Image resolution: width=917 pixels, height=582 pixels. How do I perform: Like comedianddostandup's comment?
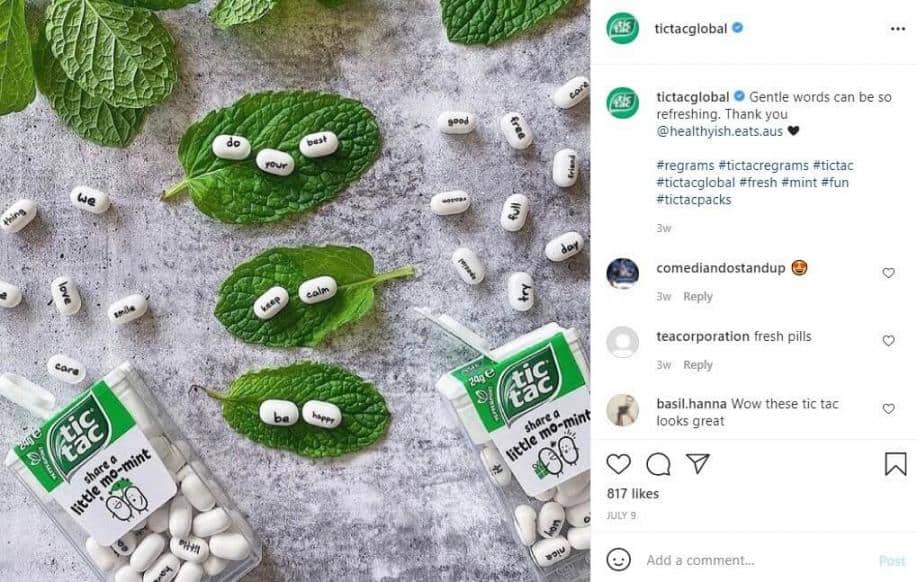[888, 273]
